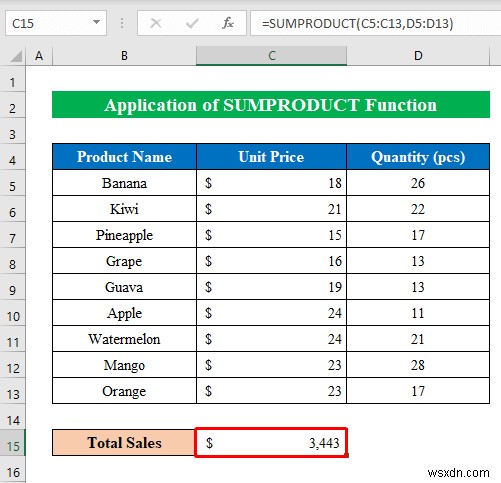Click Banana's quantity cell 26
Image resolution: width=501 pixels, height=483 pixels.
pyautogui.click(x=418, y=183)
